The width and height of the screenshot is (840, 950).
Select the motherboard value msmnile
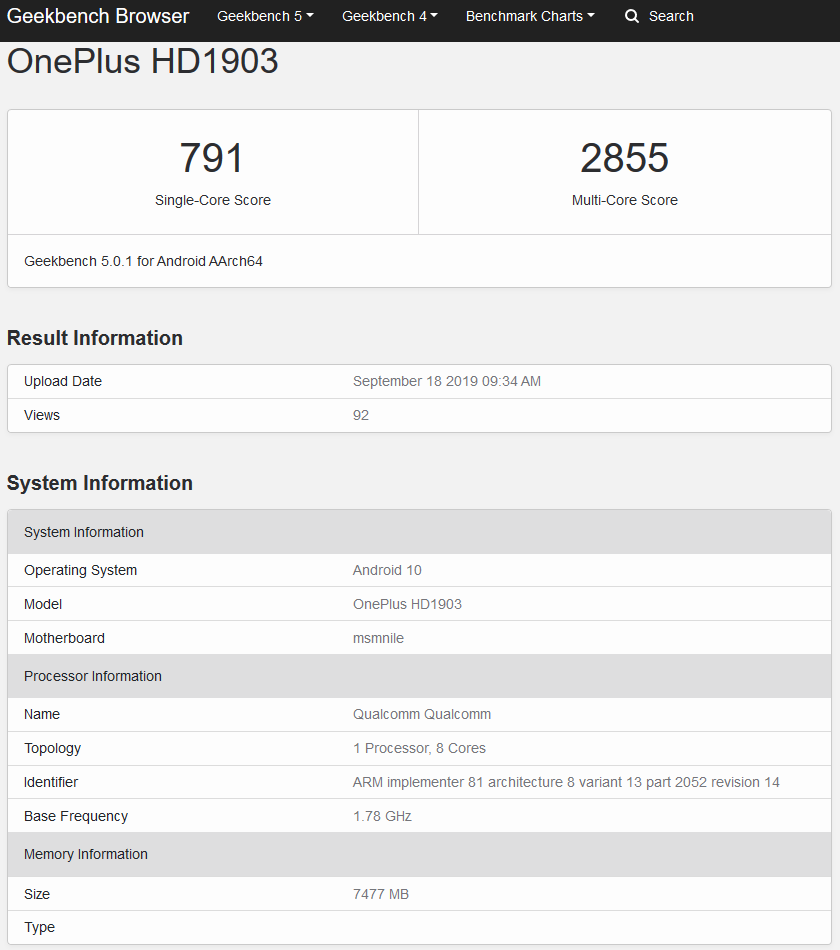coord(378,638)
